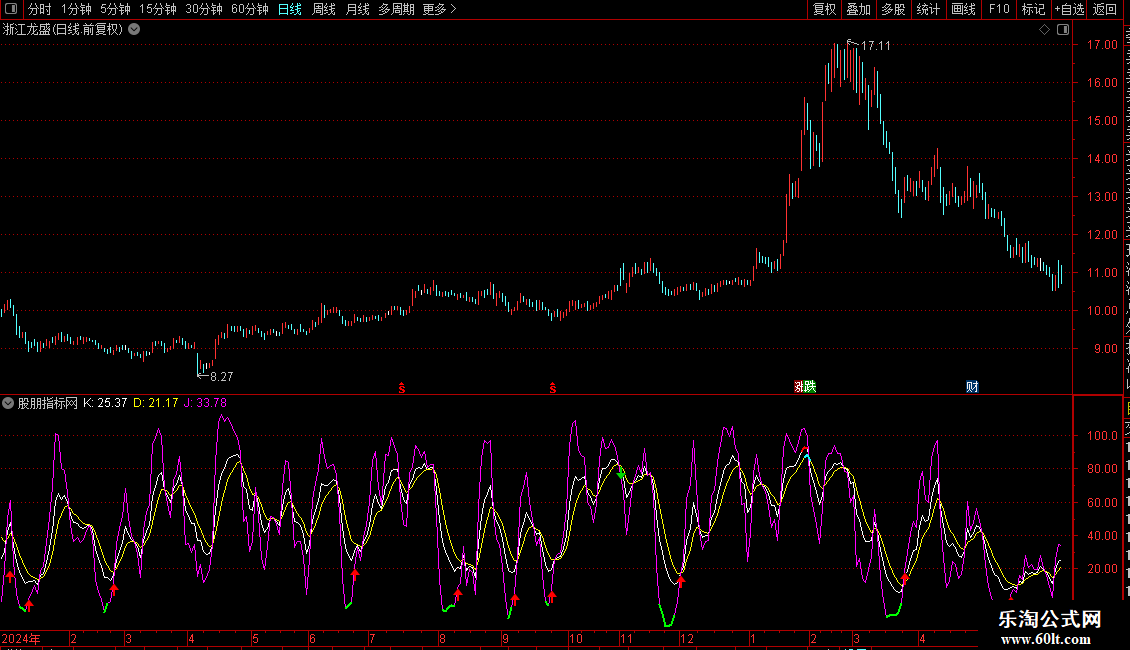
Task: Select the 1分钟 period tab
Action: tap(76, 9)
